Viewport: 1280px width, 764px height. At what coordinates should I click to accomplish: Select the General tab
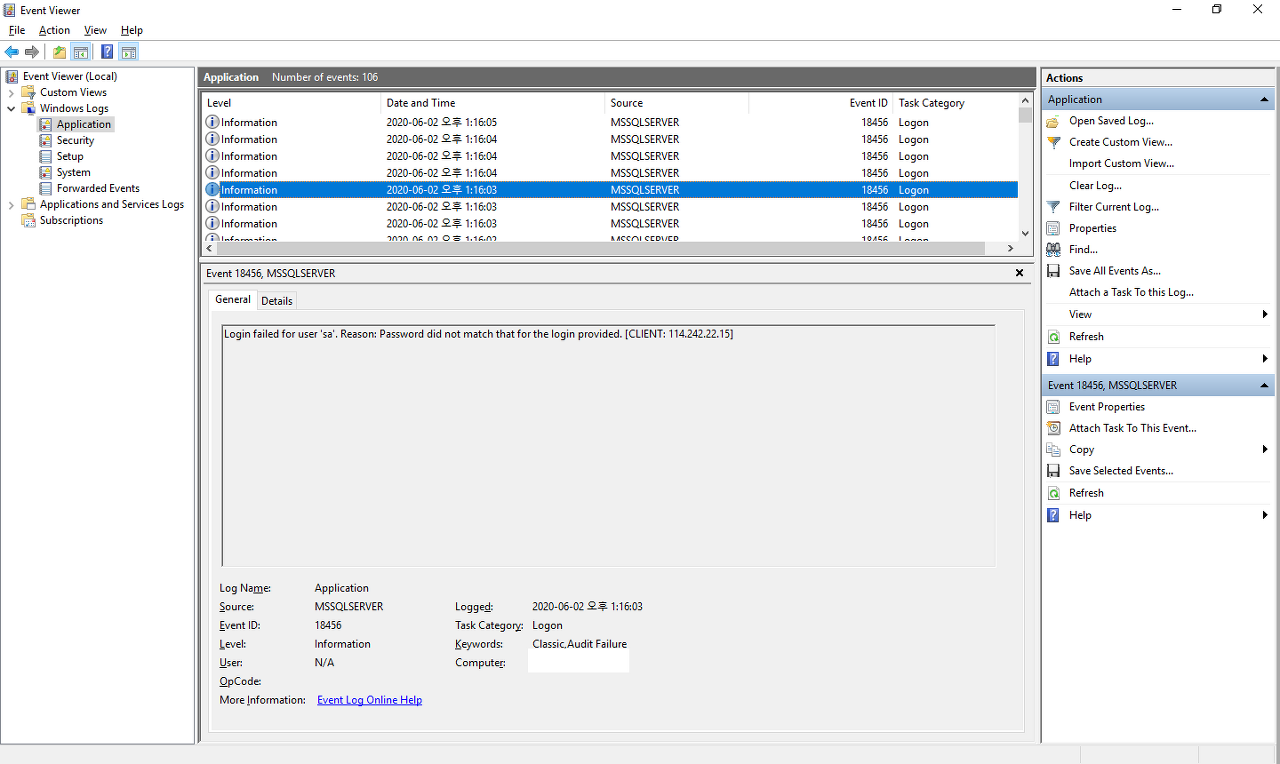coord(233,300)
